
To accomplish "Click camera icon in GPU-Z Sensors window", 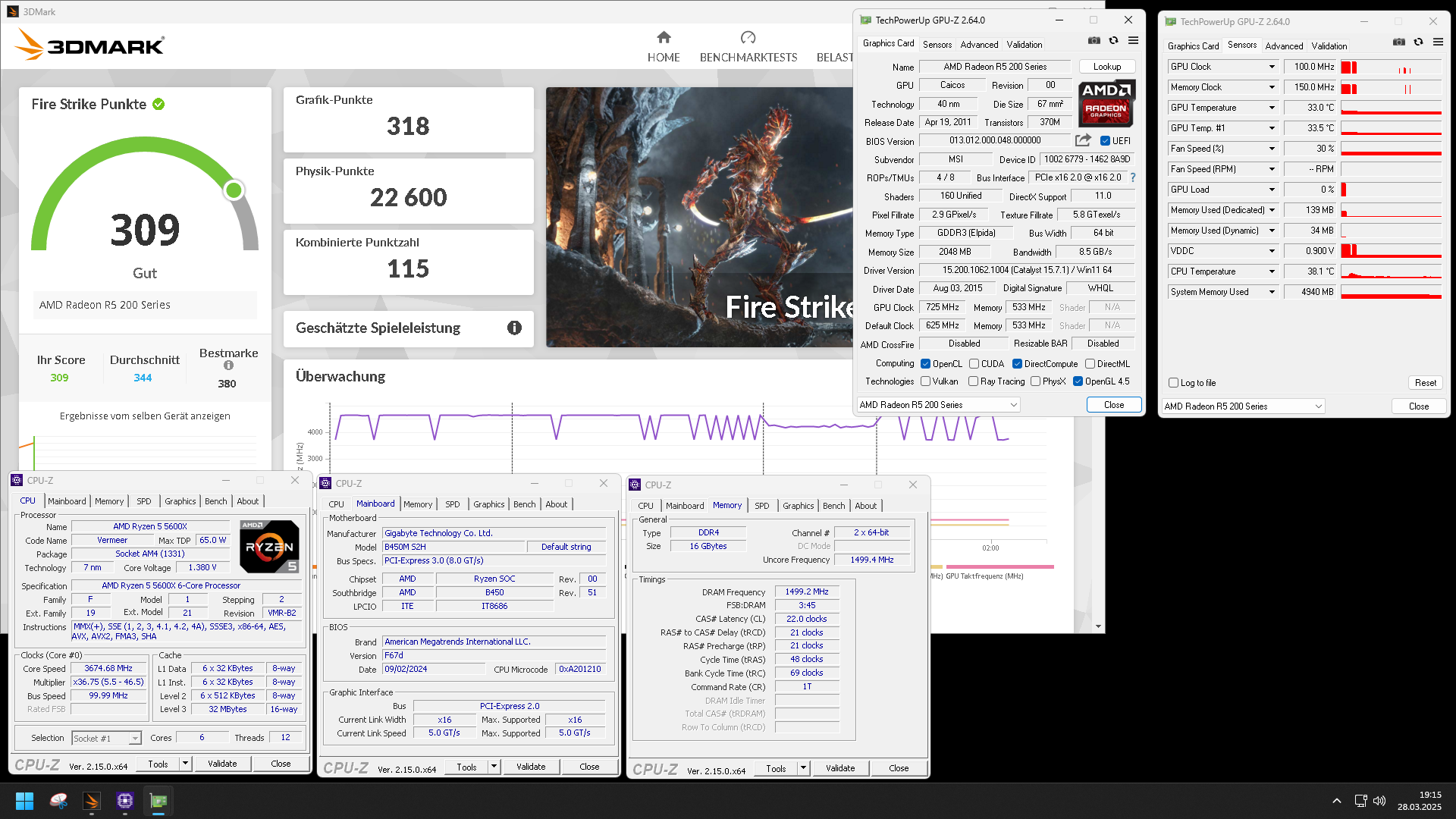I will pyautogui.click(x=1399, y=42).
